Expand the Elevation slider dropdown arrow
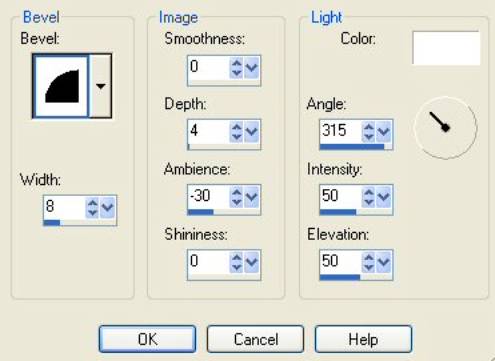The width and height of the screenshot is (495, 361). pyautogui.click(x=384, y=262)
